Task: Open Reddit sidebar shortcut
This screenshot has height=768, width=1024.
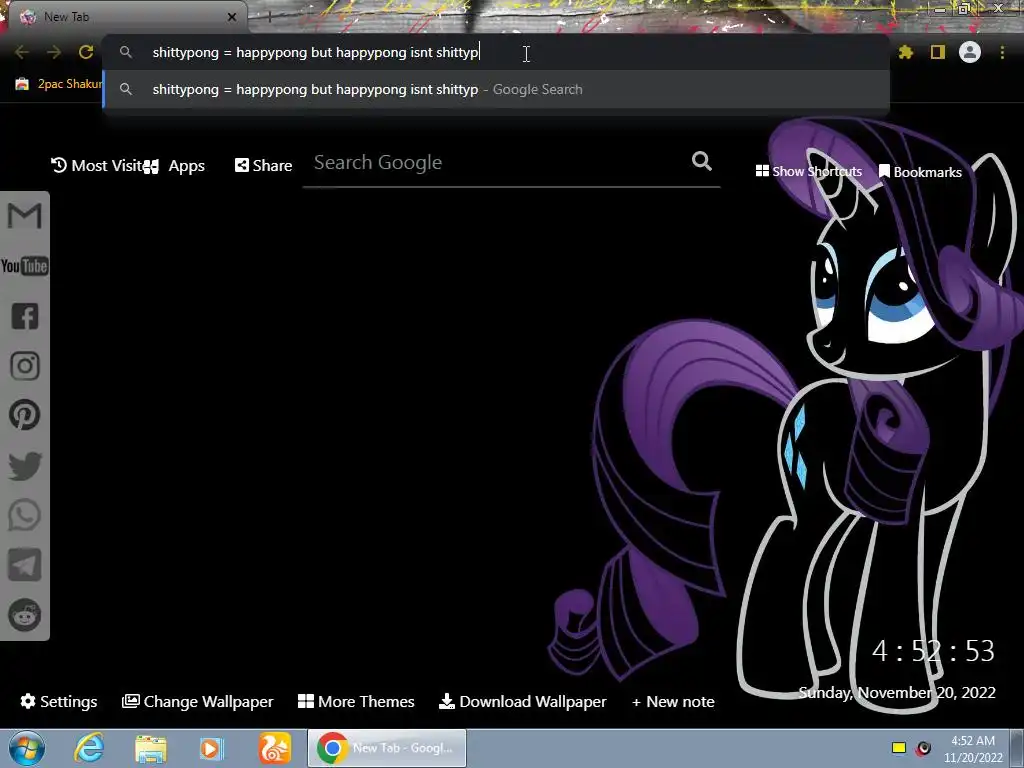Action: tap(25, 615)
